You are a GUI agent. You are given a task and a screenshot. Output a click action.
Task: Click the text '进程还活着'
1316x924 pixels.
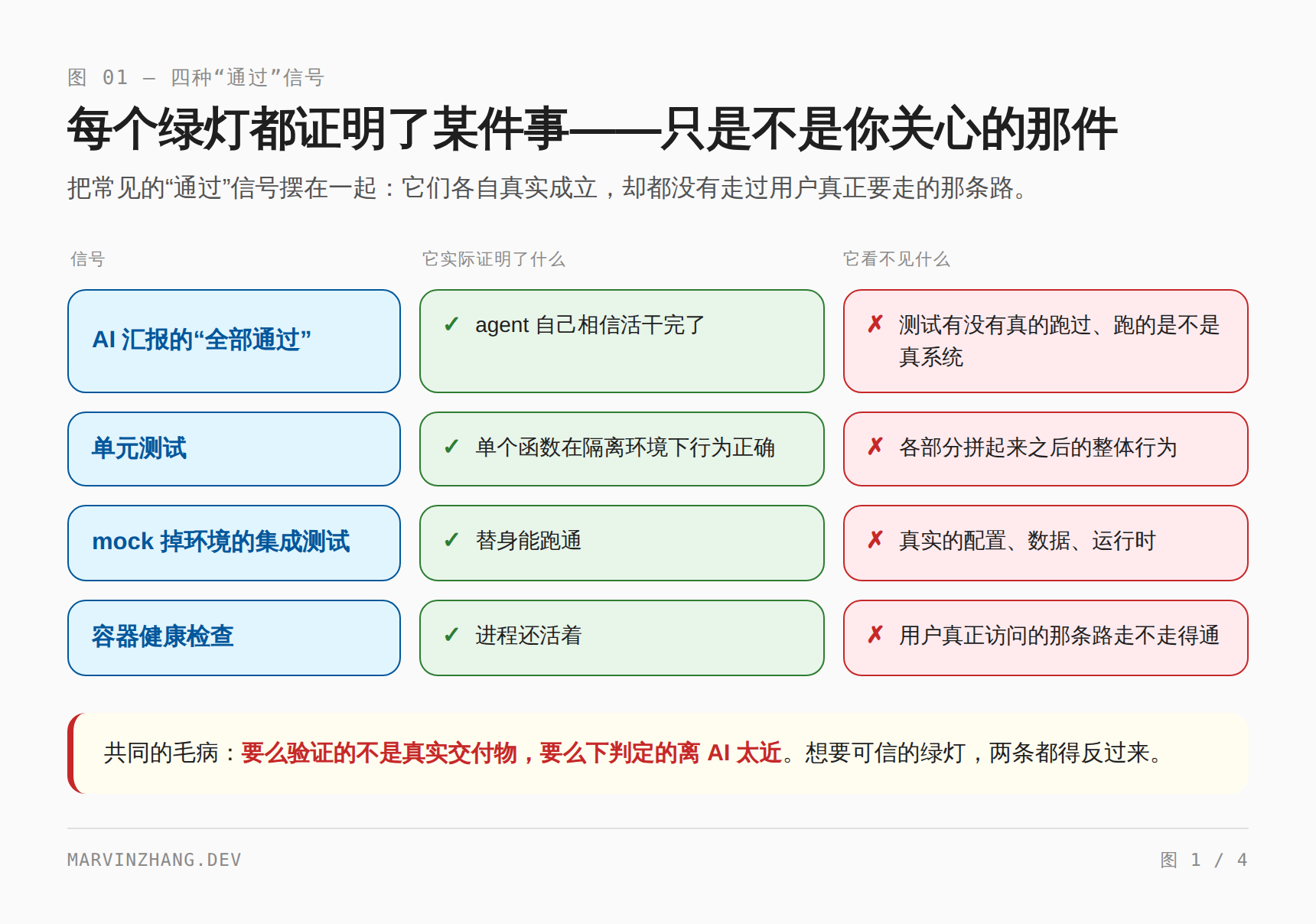tap(529, 636)
